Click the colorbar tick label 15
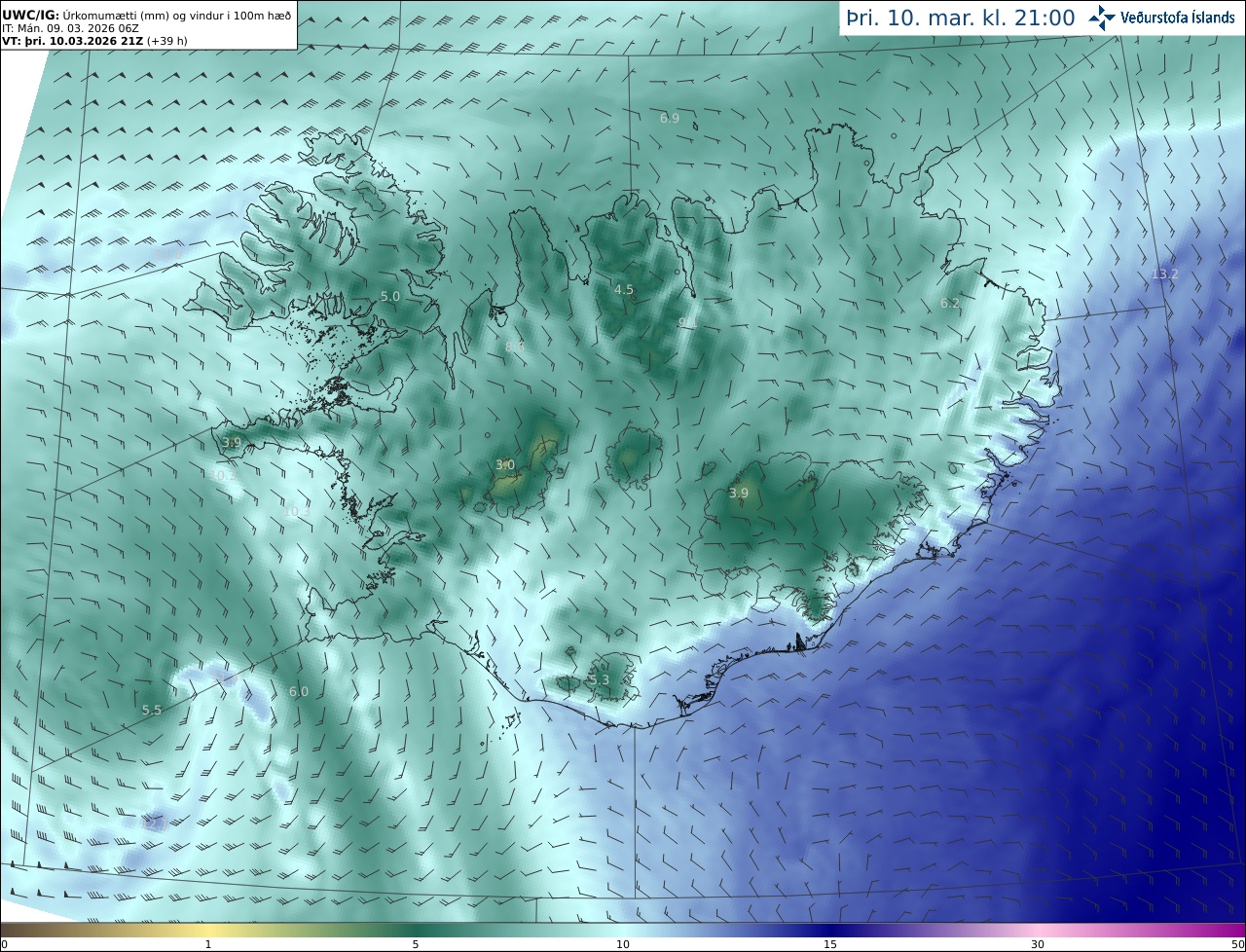 830,944
